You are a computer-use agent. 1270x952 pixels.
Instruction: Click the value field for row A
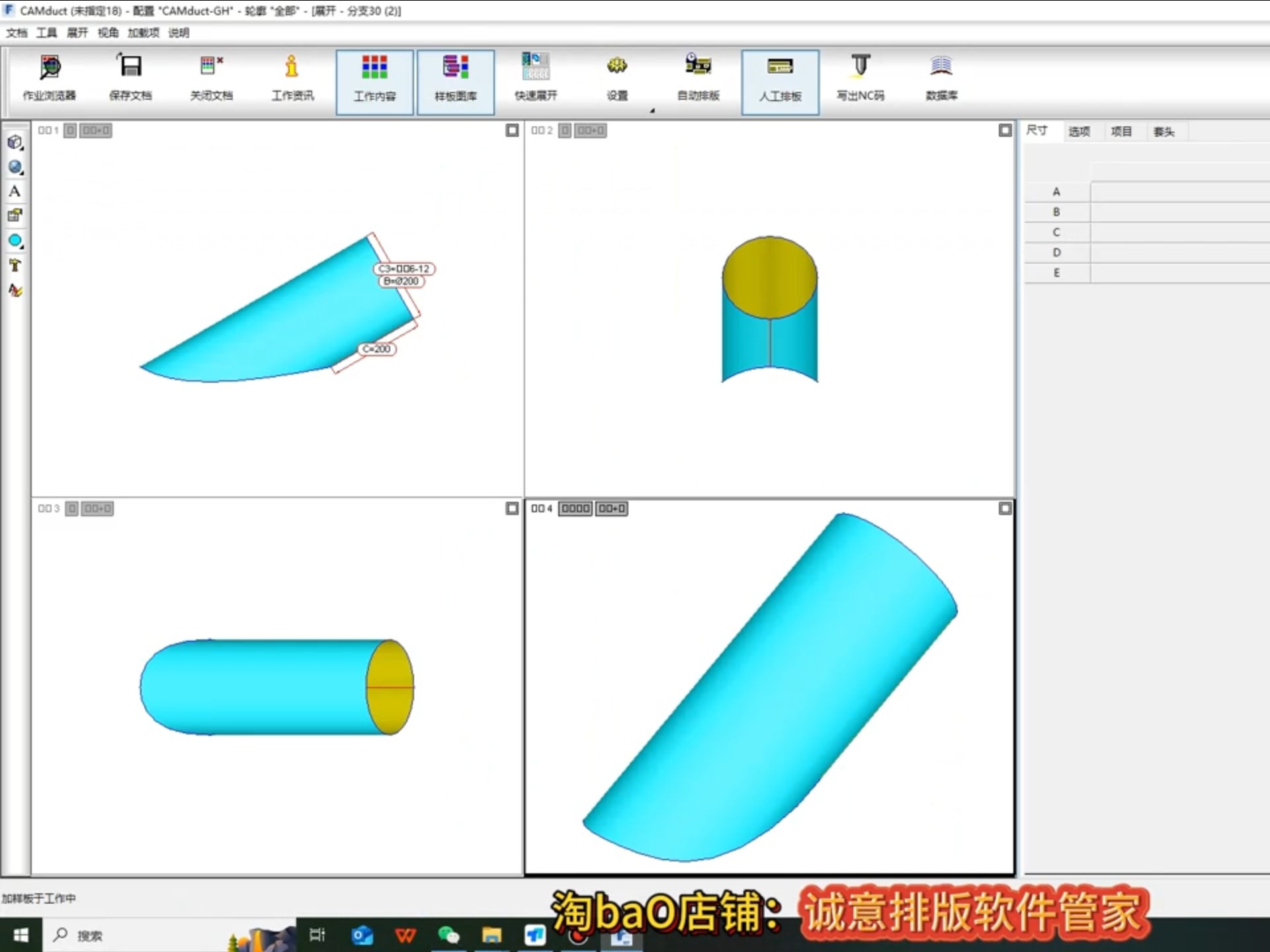tap(1179, 192)
